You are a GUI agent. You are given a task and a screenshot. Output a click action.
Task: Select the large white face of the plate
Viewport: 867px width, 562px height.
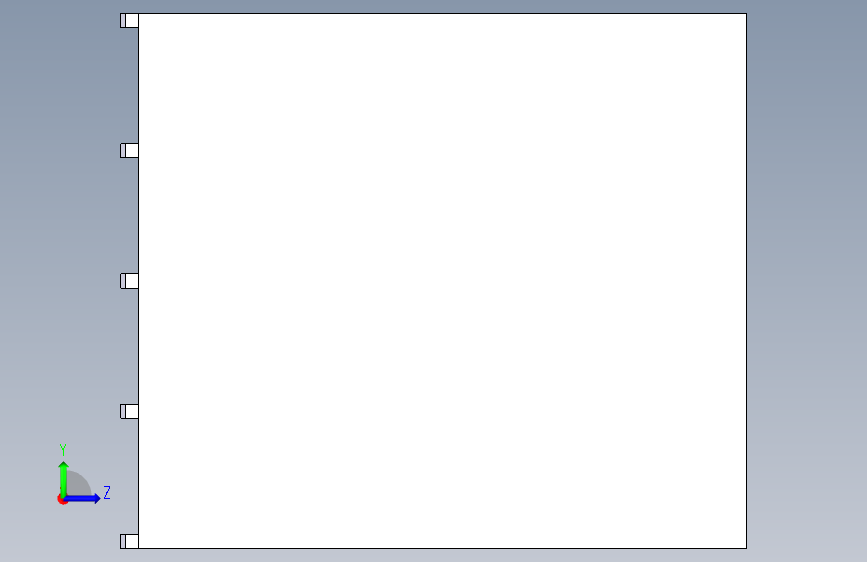tap(442, 281)
